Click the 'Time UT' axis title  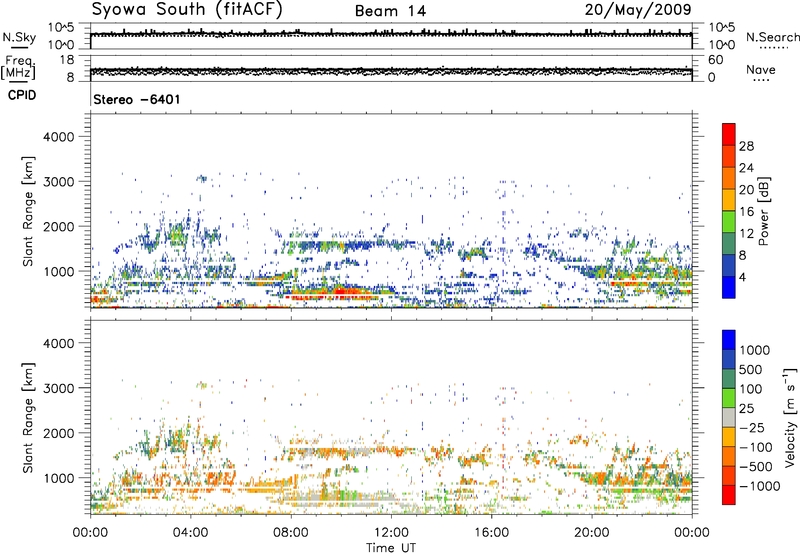391,548
